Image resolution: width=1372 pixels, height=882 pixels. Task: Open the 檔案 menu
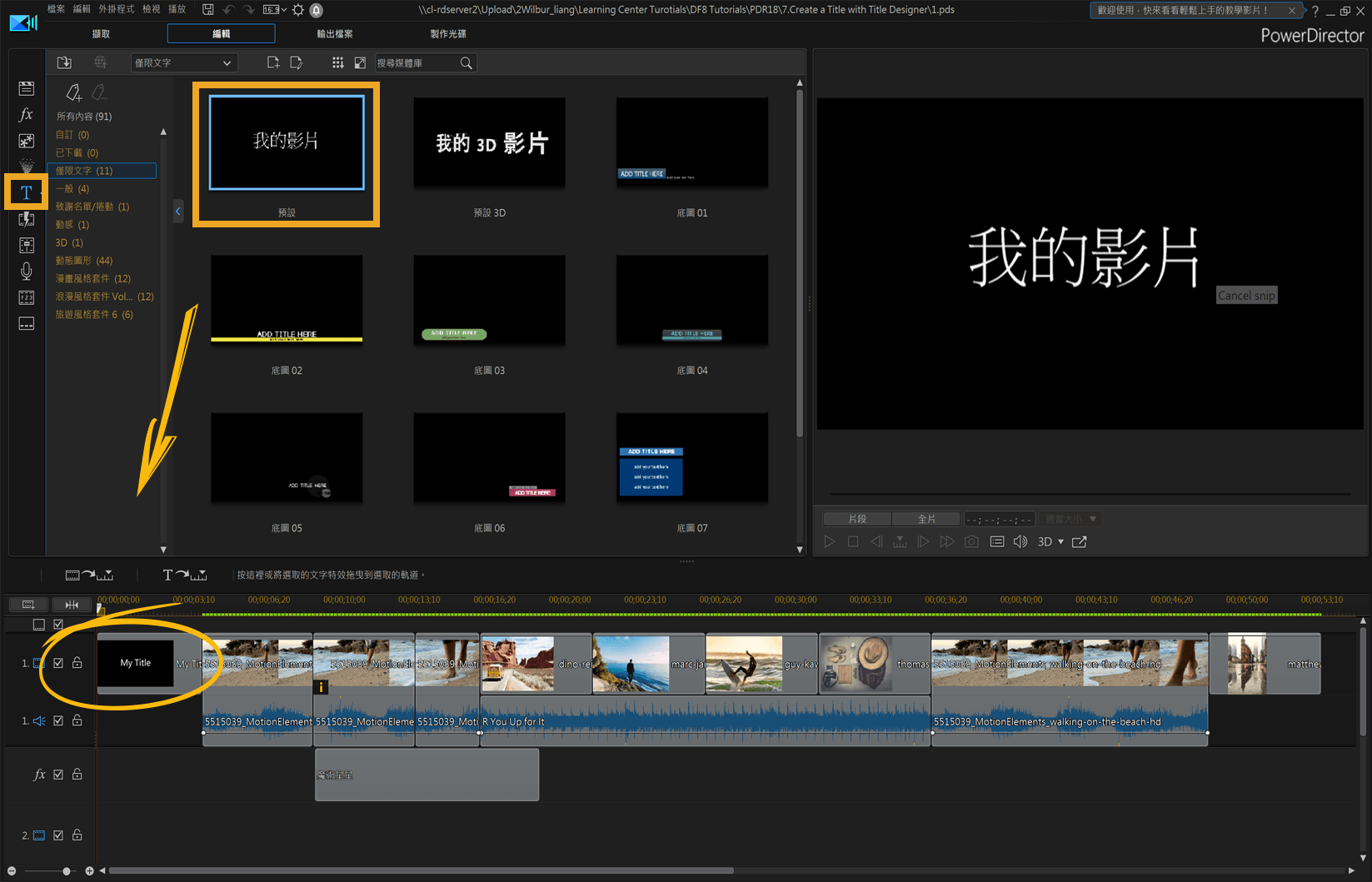click(56, 9)
